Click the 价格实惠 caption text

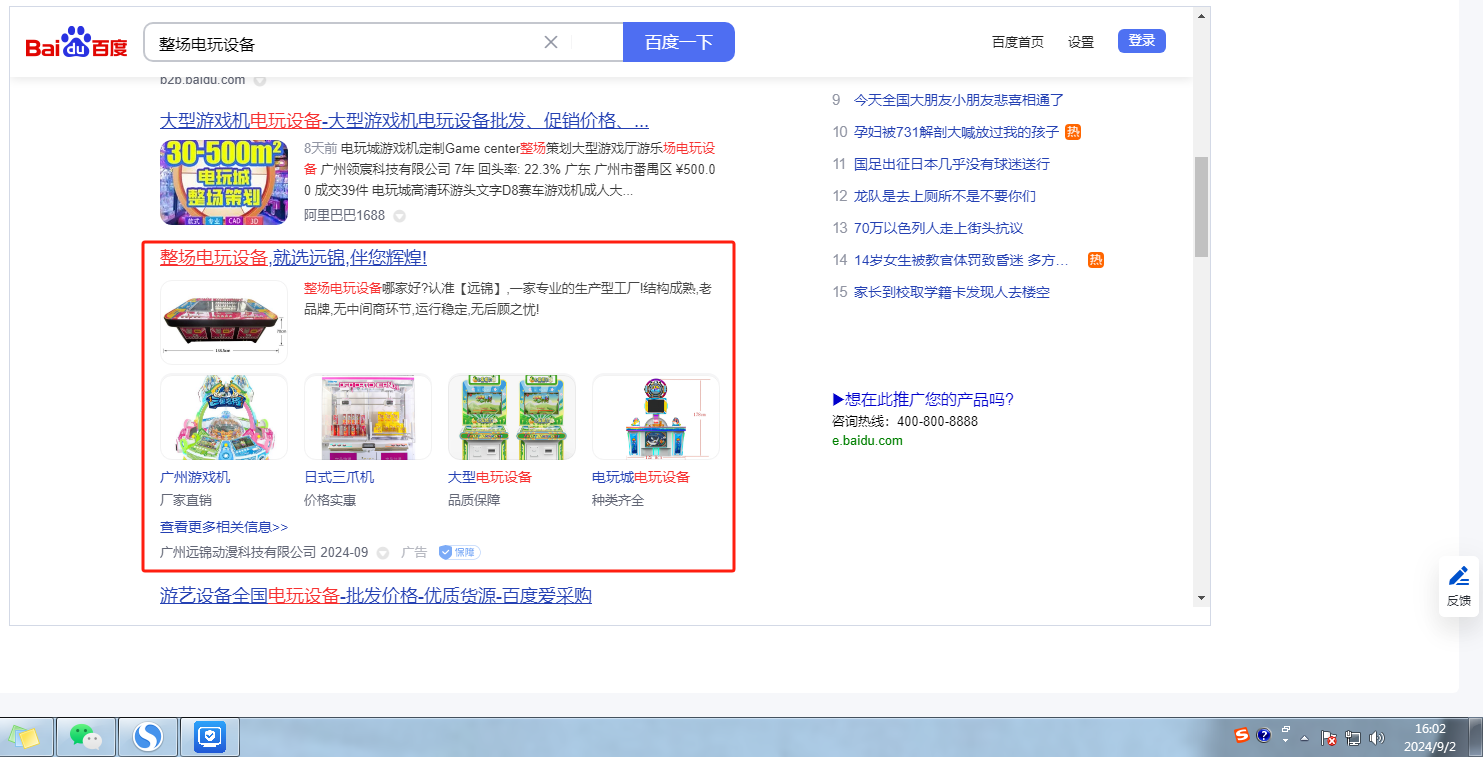tap(330, 500)
